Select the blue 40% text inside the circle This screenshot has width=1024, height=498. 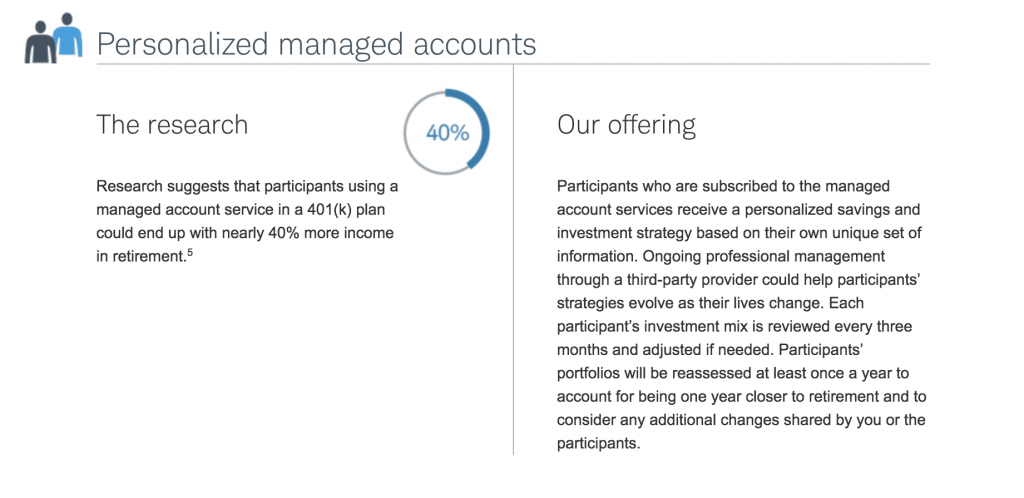(x=447, y=133)
